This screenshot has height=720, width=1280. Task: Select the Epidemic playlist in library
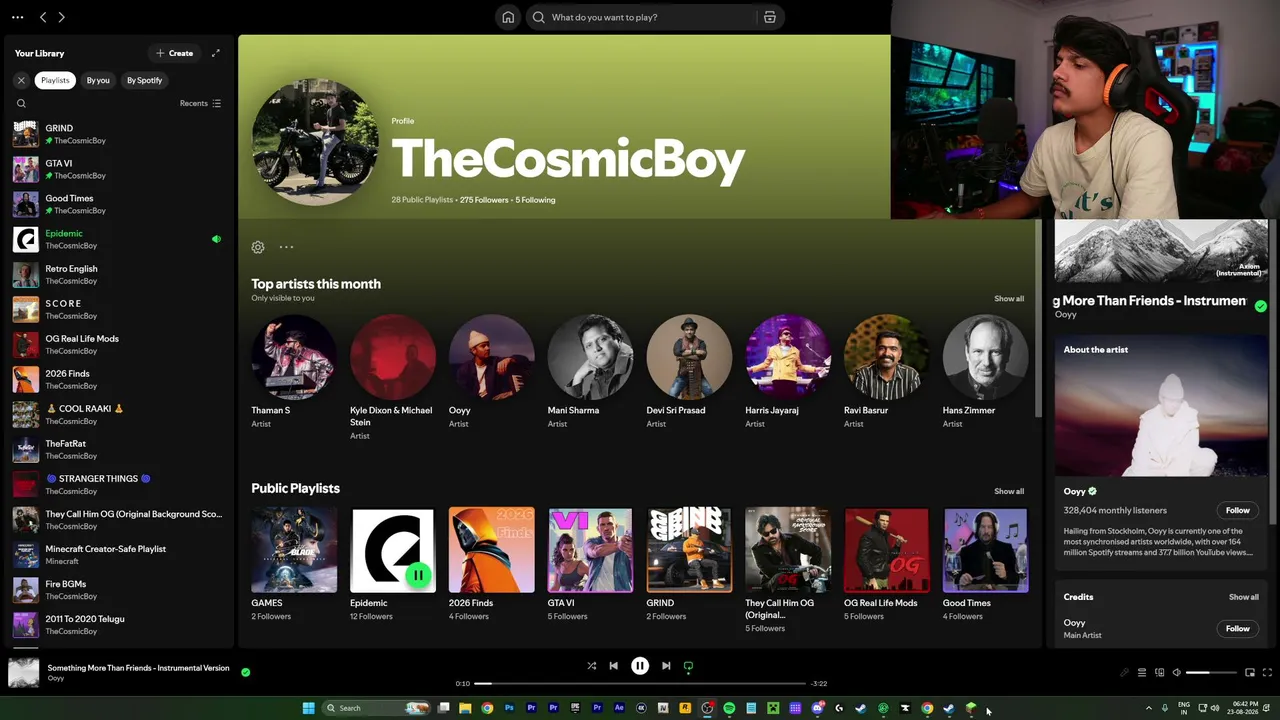[118, 239]
